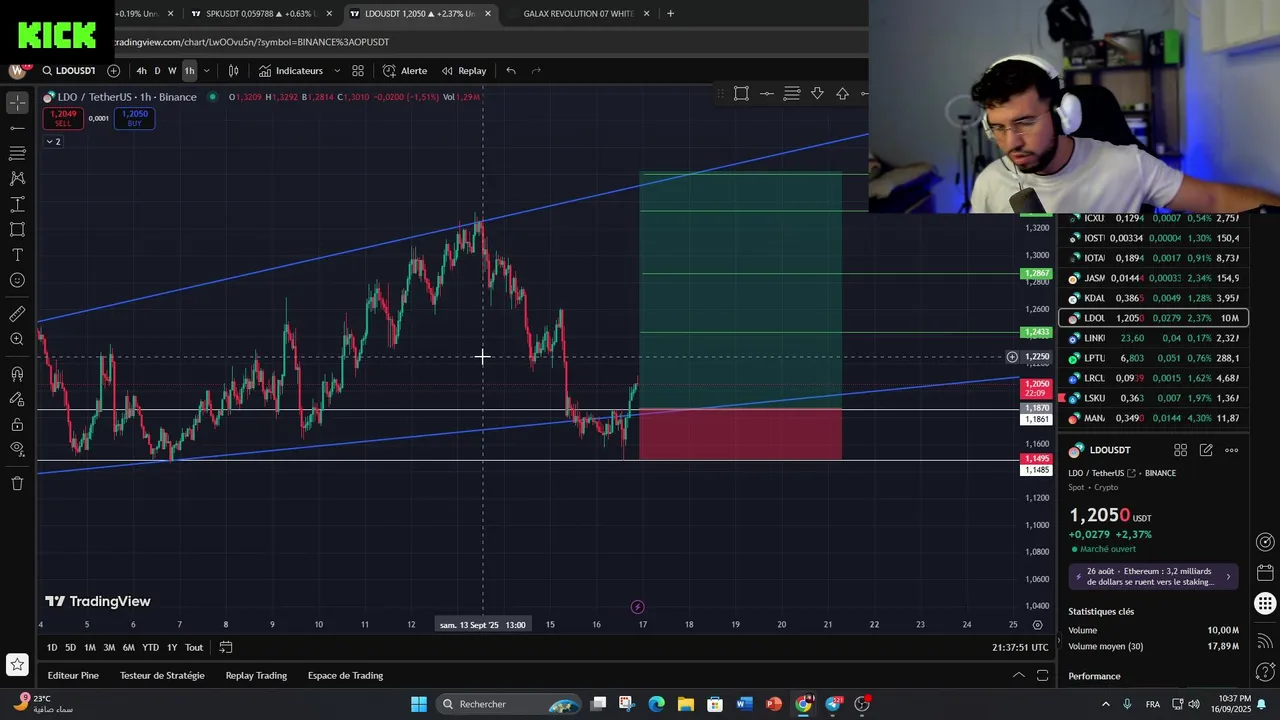Viewport: 1280px width, 720px height.
Task: Switch to the 4h timeframe
Action: click(141, 71)
